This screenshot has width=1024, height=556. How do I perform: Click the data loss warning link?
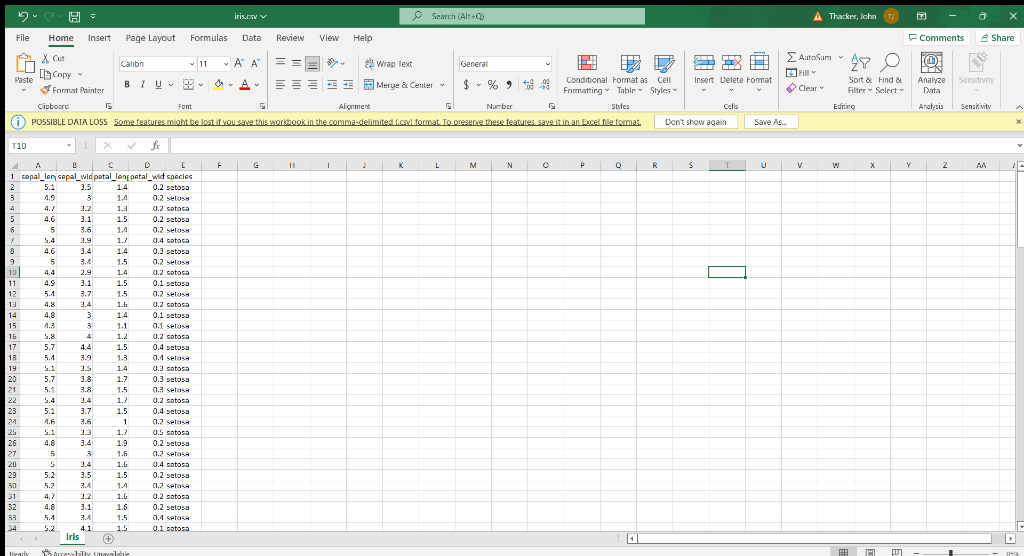point(377,122)
